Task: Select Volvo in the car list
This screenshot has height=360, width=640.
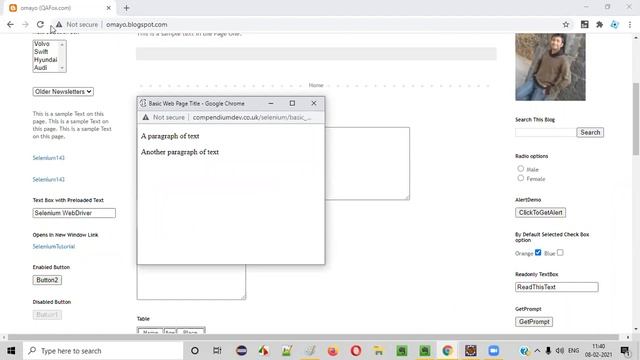Action: pos(42,44)
